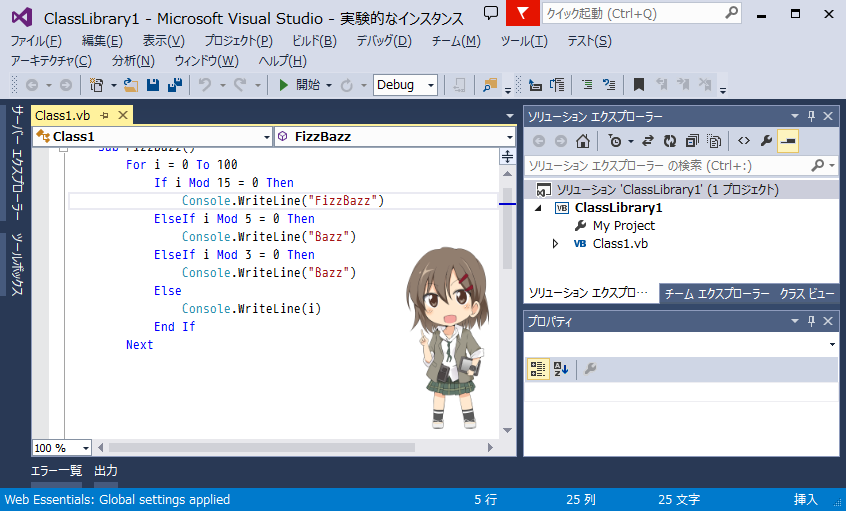Open the Debug configuration dropdown
The width and height of the screenshot is (846, 511).
[406, 85]
